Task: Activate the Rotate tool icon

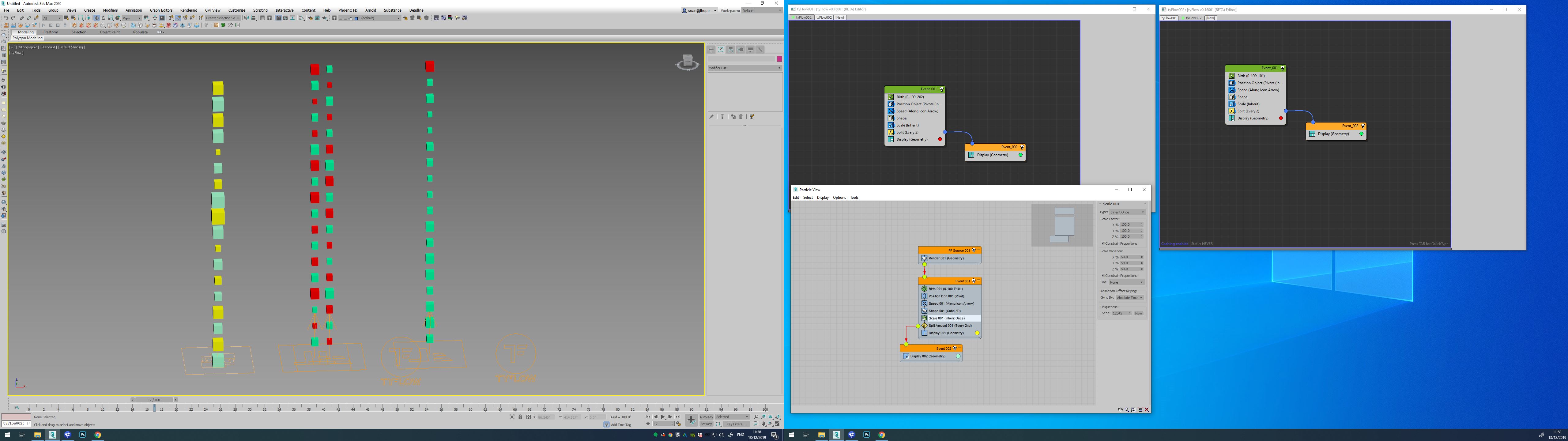Action: [x=104, y=18]
